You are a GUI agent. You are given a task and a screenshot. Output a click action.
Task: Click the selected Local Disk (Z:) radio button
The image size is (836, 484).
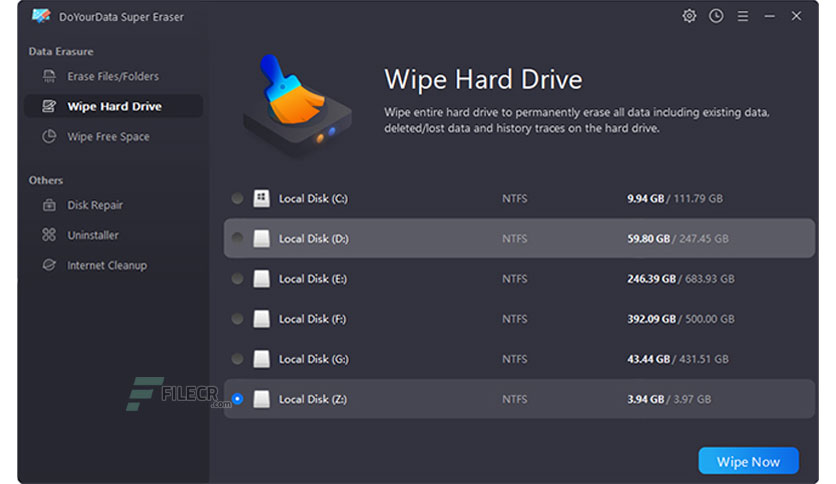tap(237, 399)
